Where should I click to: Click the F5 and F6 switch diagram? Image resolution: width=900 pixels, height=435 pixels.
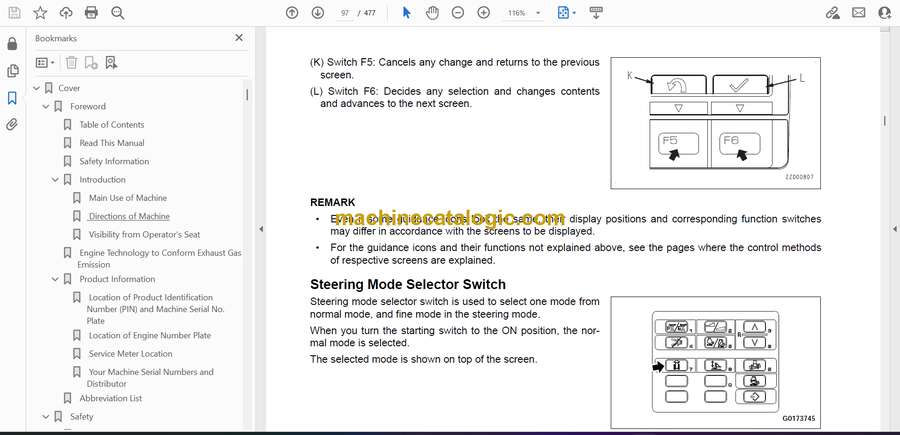click(715, 123)
